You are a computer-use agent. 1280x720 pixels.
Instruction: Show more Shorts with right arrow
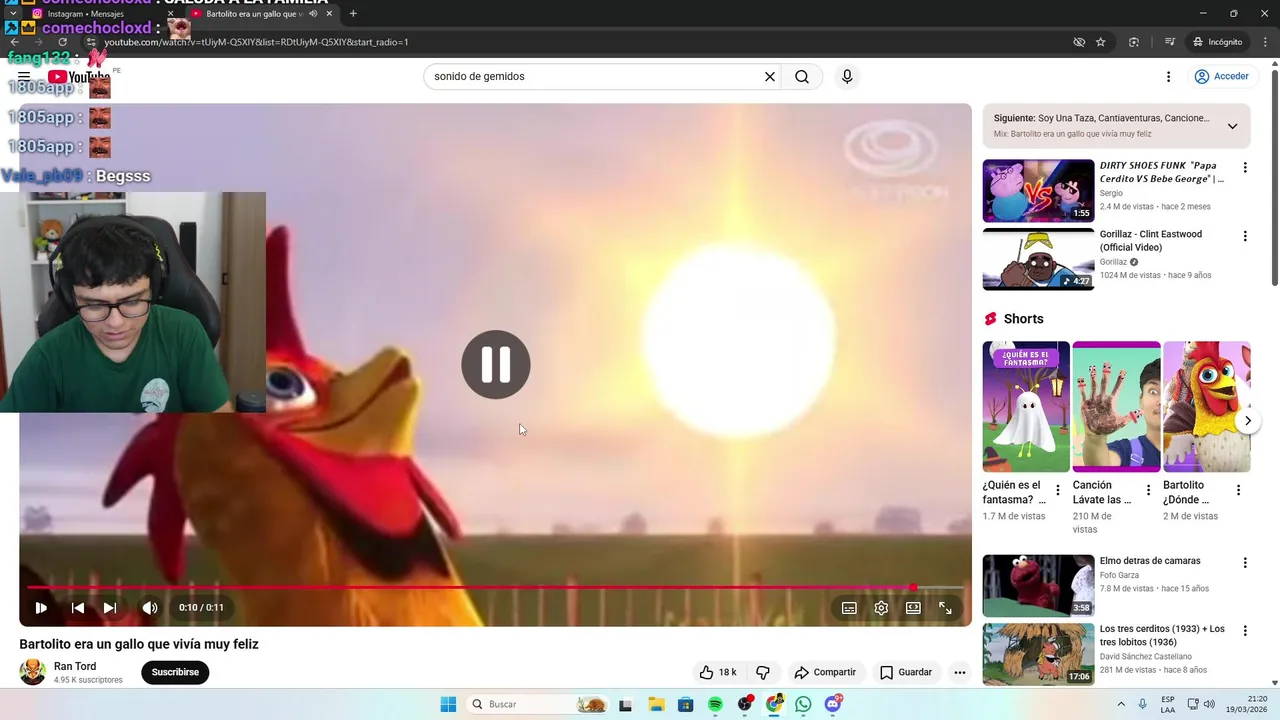pos(1247,421)
